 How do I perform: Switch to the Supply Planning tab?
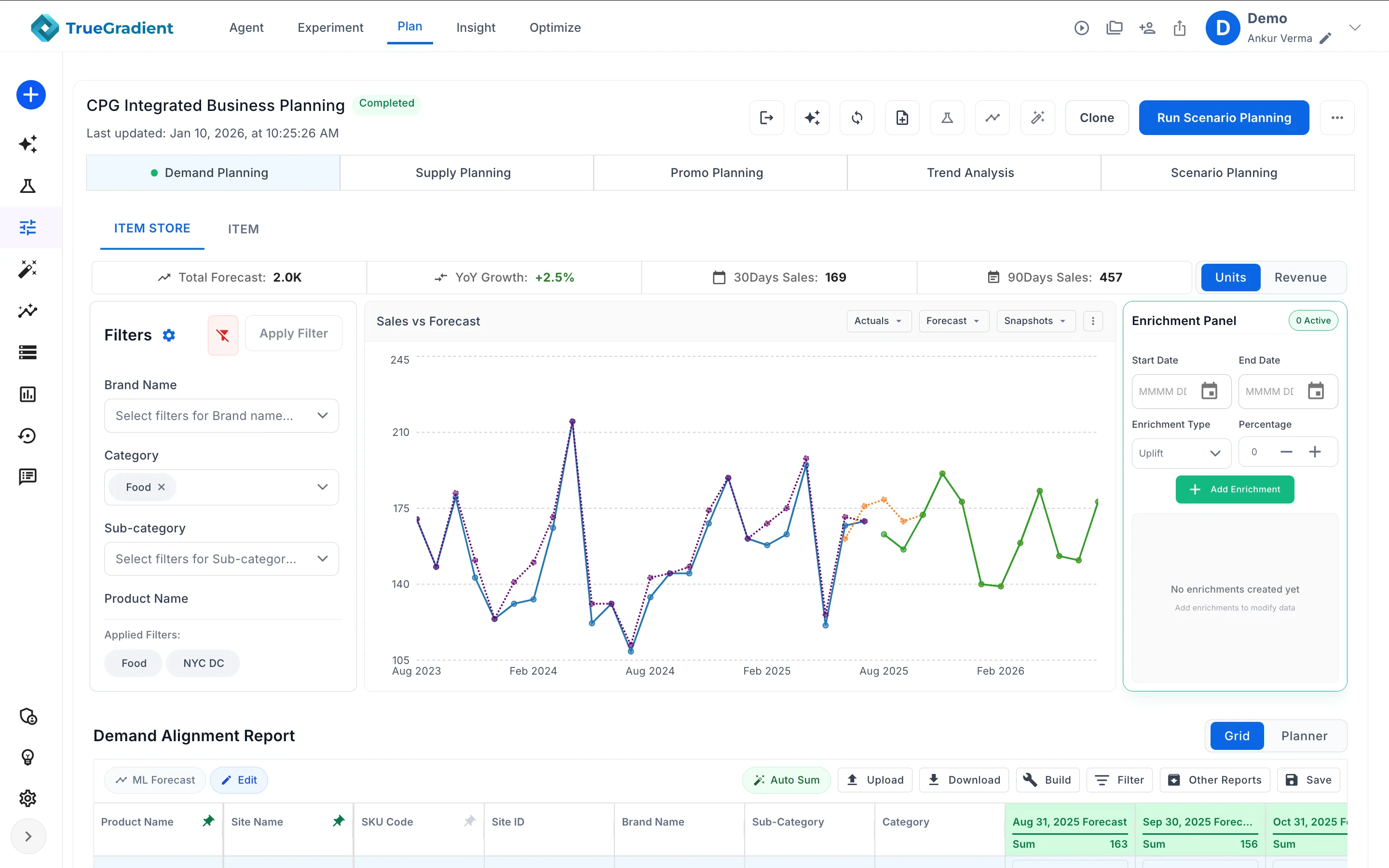tap(463, 173)
